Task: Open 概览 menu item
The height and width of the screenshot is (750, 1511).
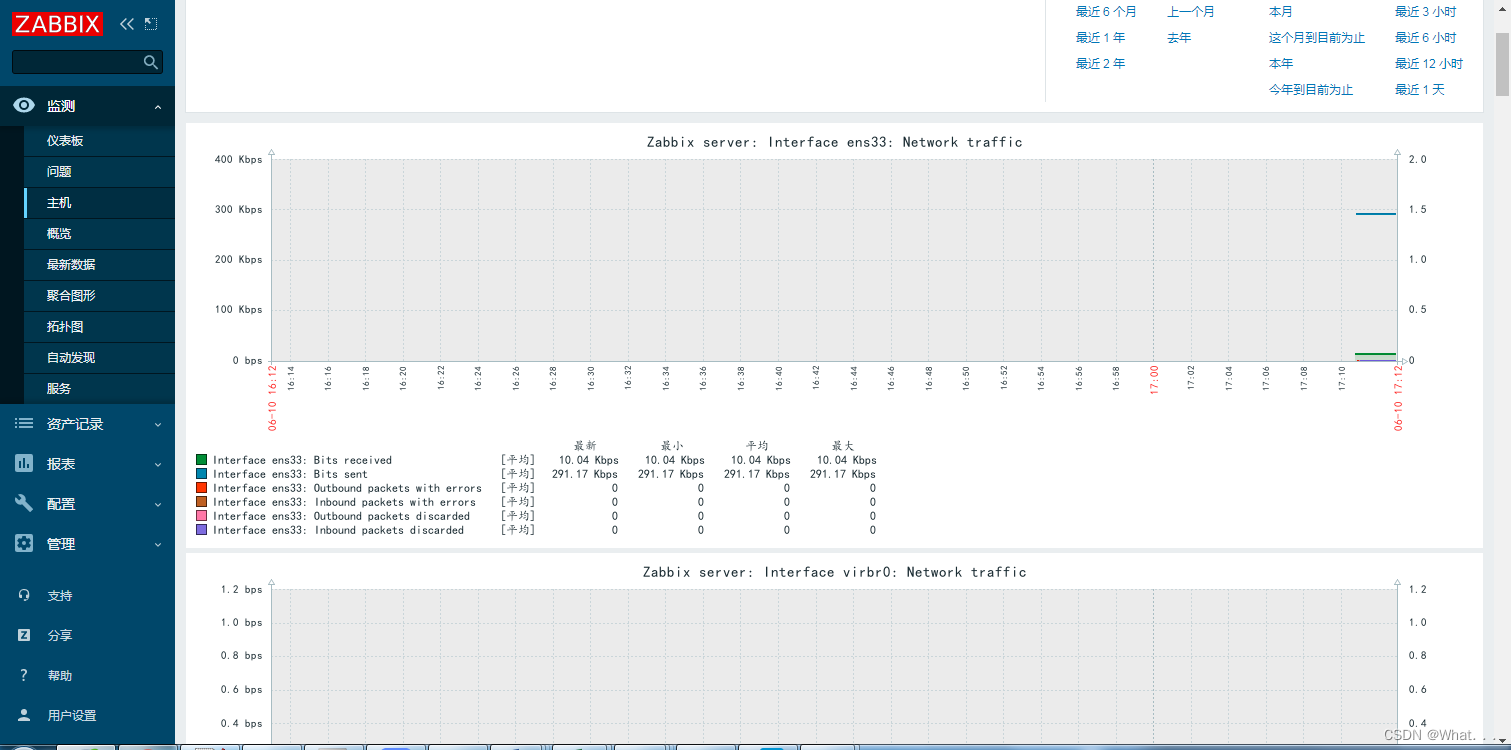Action: click(99, 234)
